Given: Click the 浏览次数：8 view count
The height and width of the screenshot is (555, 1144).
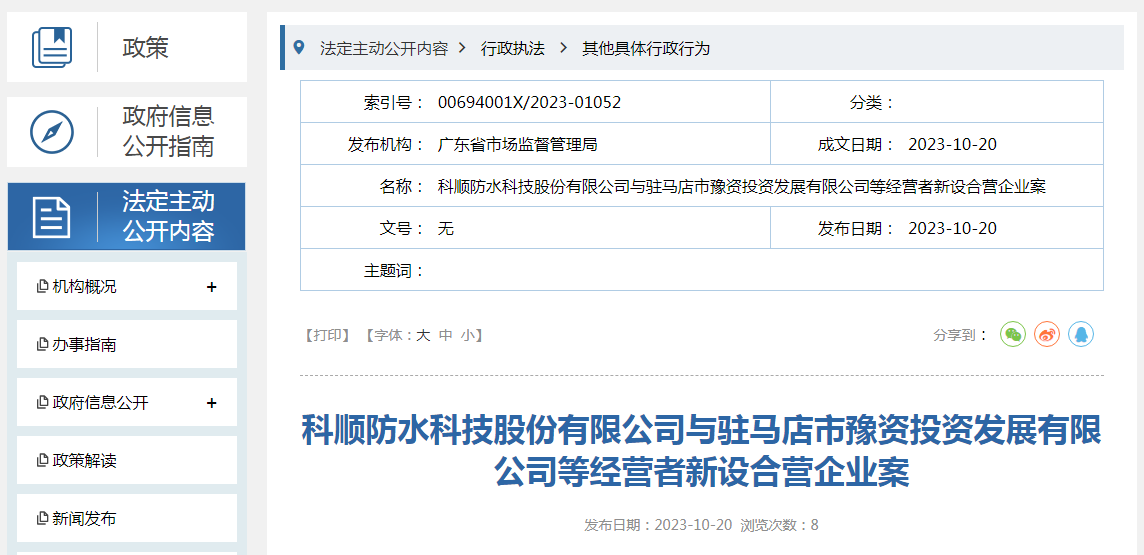Looking at the screenshot, I should [x=779, y=525].
